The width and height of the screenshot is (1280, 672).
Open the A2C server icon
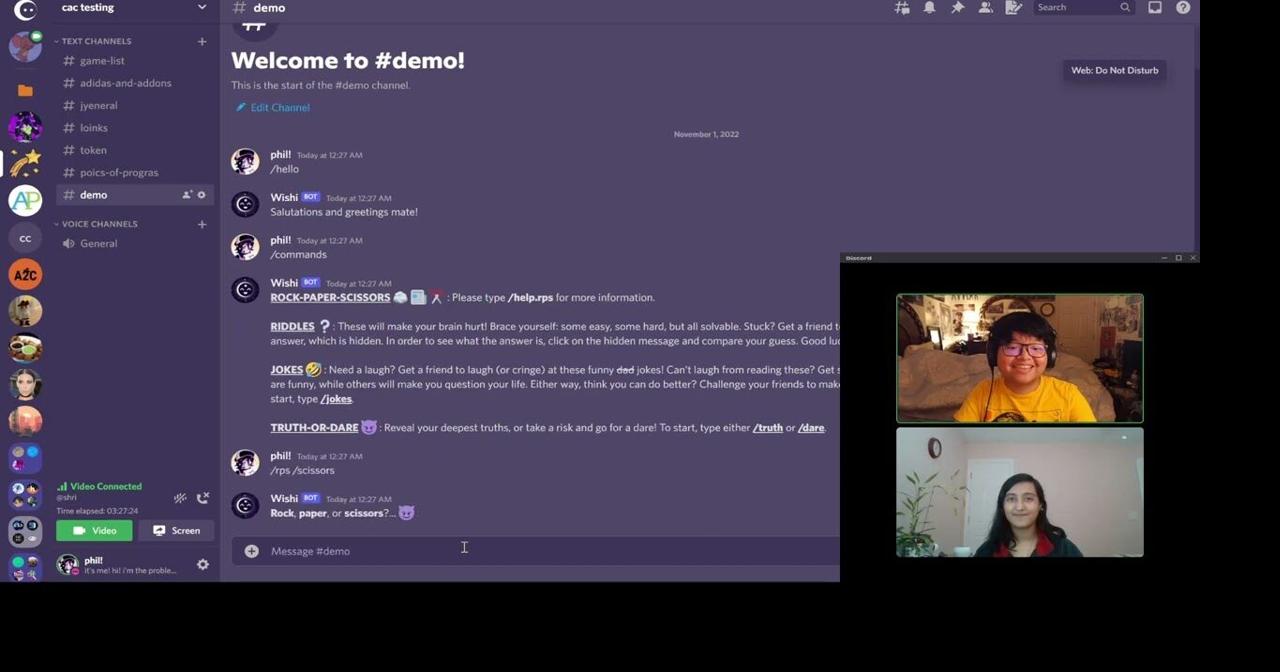(x=25, y=274)
